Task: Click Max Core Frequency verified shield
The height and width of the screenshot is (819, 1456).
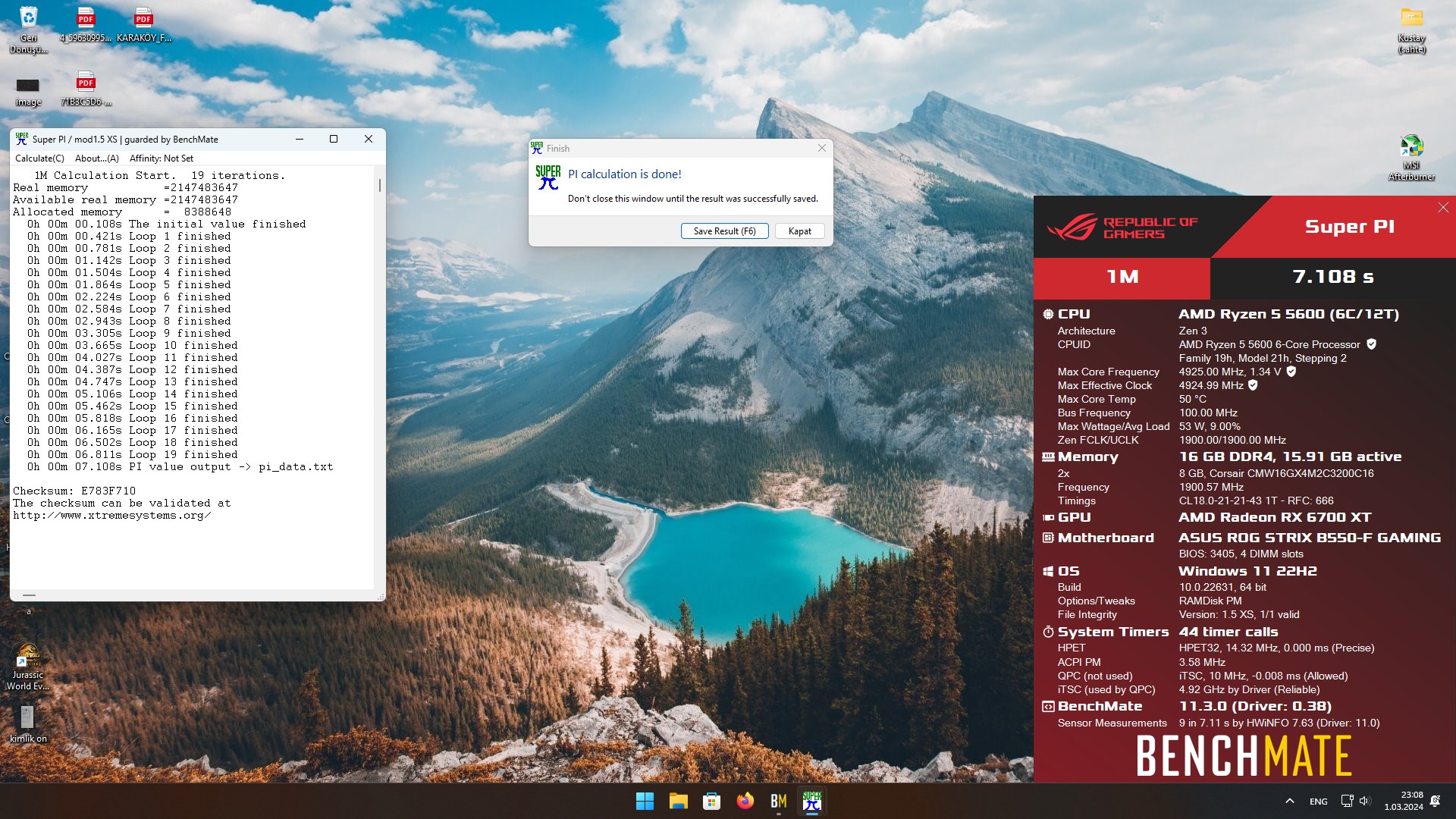Action: pyautogui.click(x=1291, y=372)
